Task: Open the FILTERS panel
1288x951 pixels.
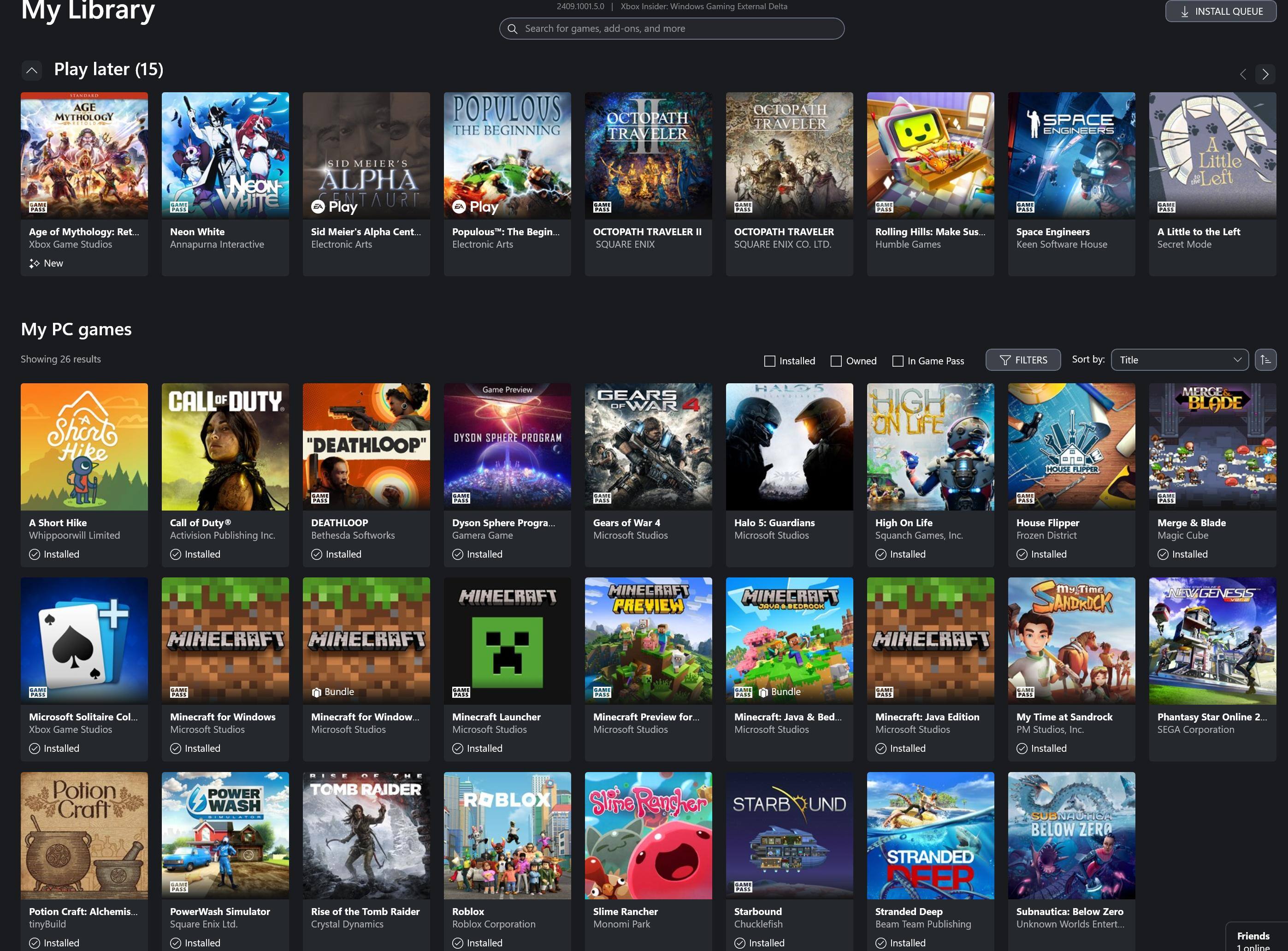Action: [x=1023, y=360]
